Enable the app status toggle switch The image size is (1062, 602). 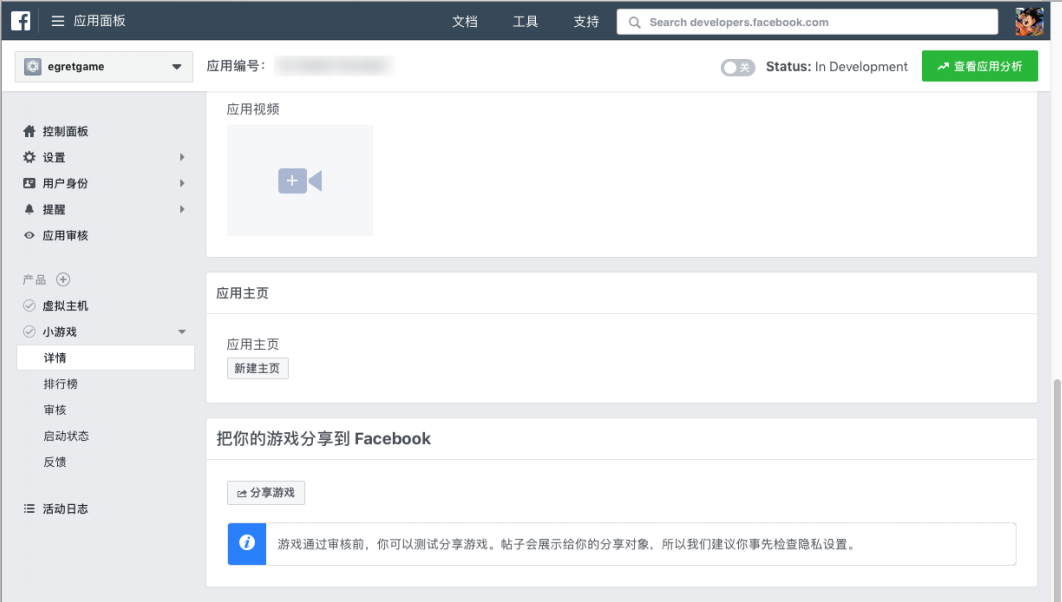pos(737,66)
